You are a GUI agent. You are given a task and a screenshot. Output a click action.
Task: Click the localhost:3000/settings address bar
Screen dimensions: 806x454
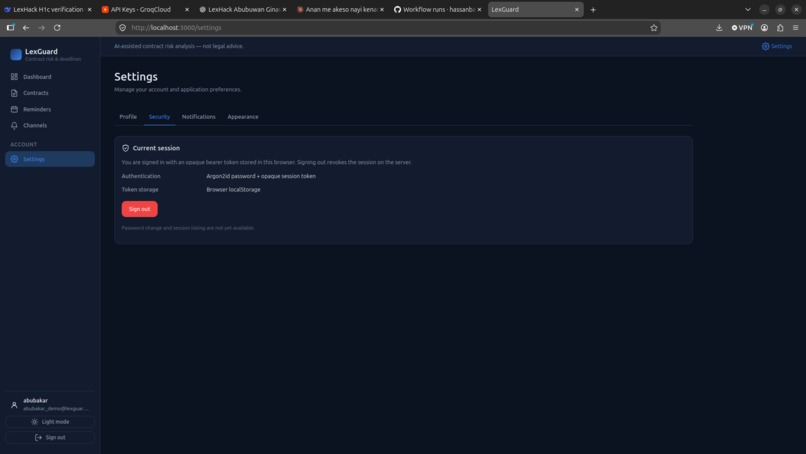click(388, 28)
